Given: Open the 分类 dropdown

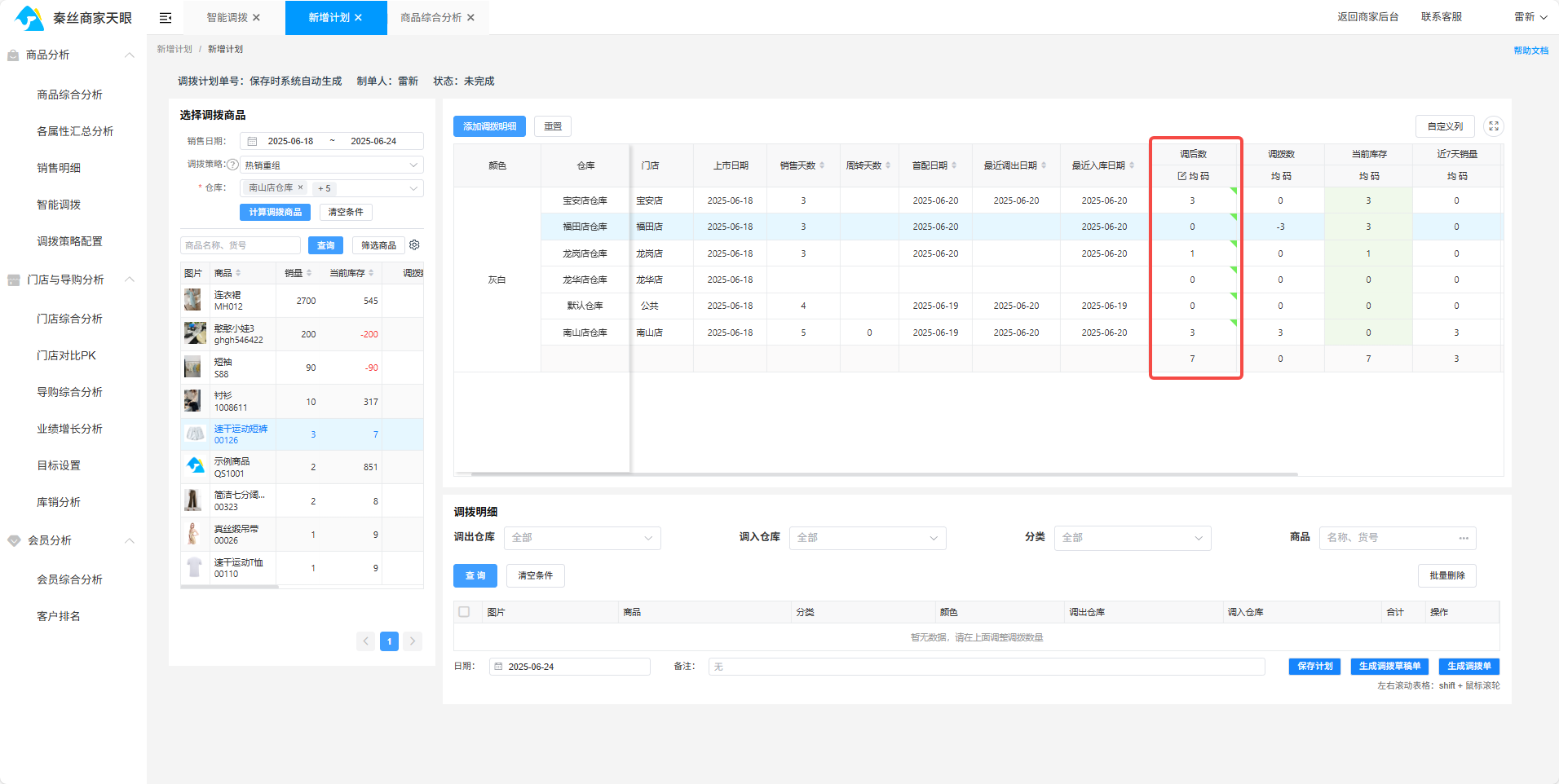Looking at the screenshot, I should [x=1133, y=538].
